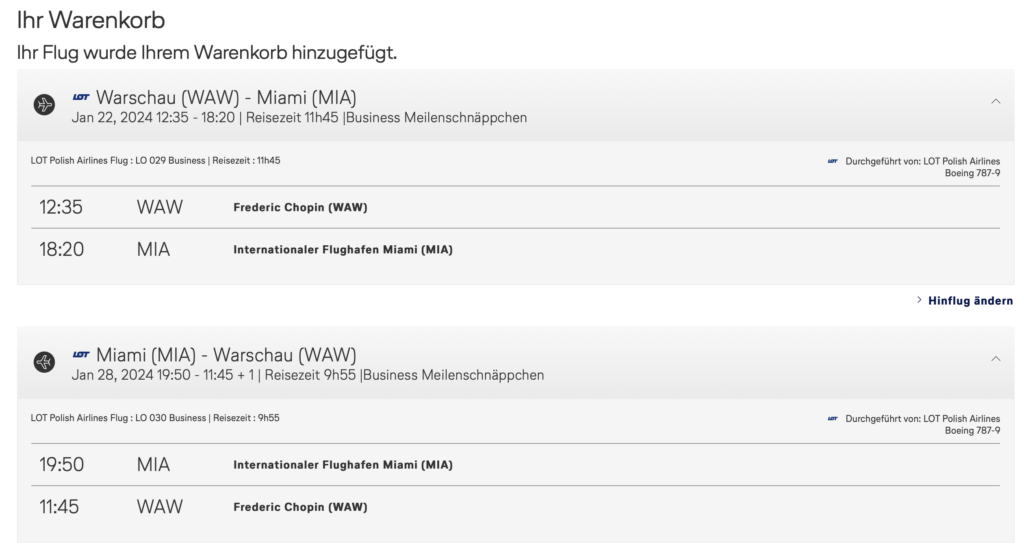Screen dimensions: 1024x549
Task: Click the Jan 28, 2024 return flight summary
Action: tap(308, 375)
